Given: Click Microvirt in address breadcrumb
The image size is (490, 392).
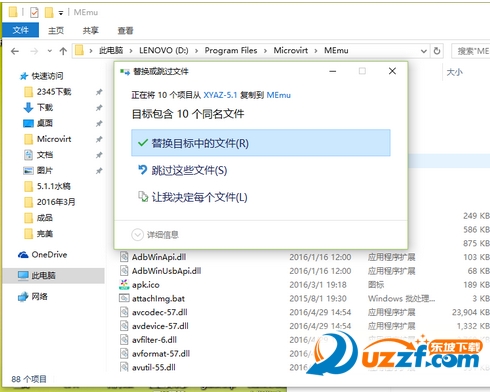Looking at the screenshot, I should [291, 50].
